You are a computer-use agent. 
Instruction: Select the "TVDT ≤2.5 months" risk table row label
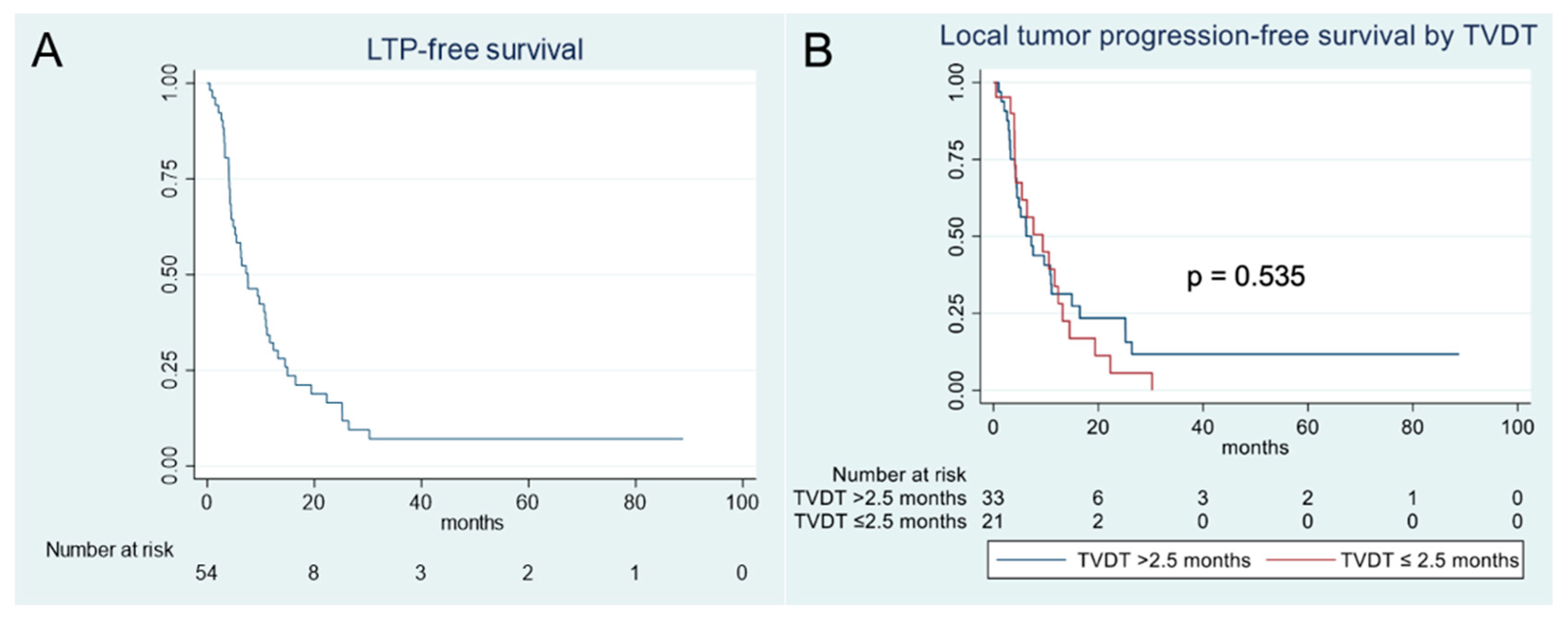[x=880, y=522]
